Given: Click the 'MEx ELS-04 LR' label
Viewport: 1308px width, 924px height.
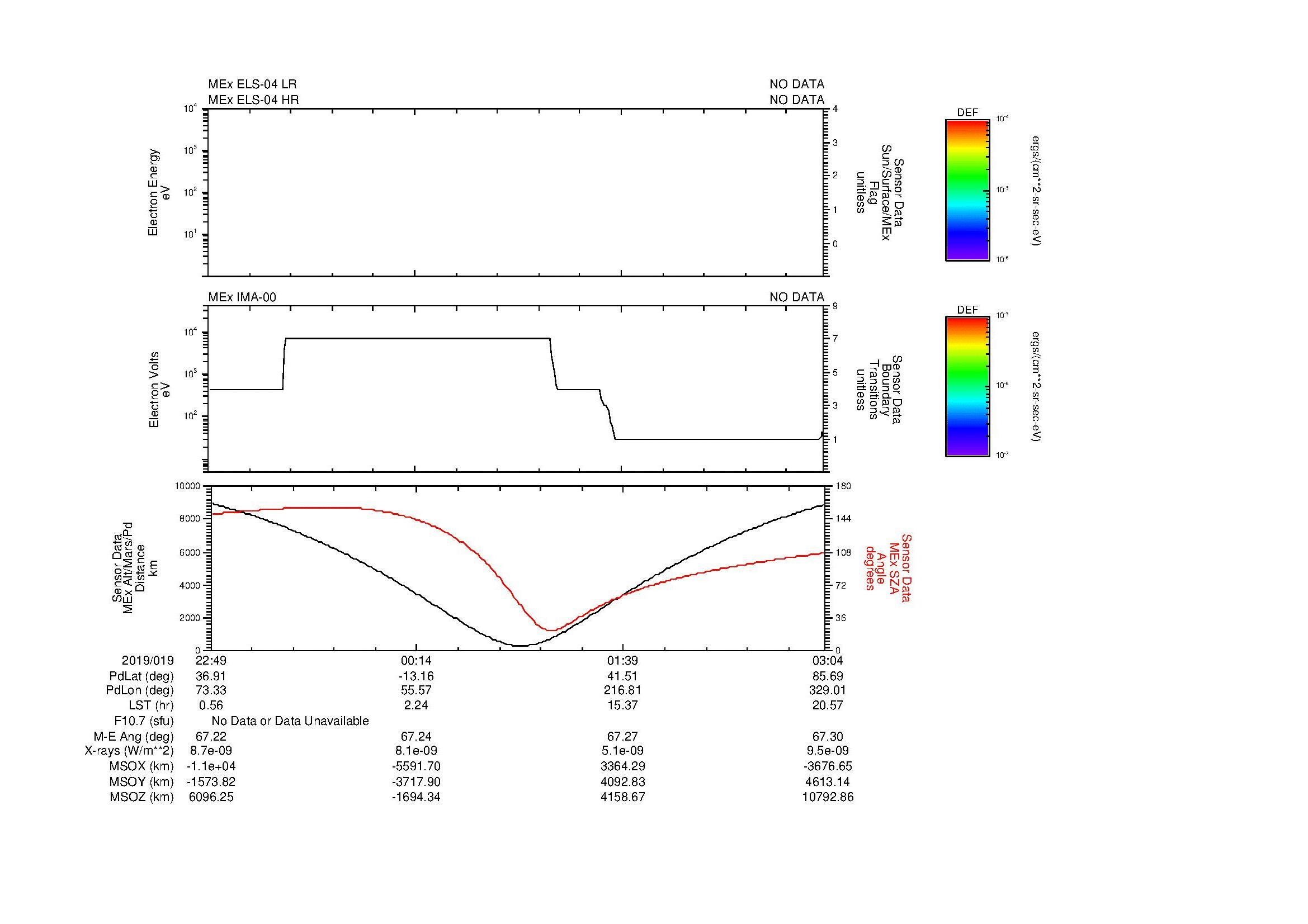Looking at the screenshot, I should click(252, 84).
